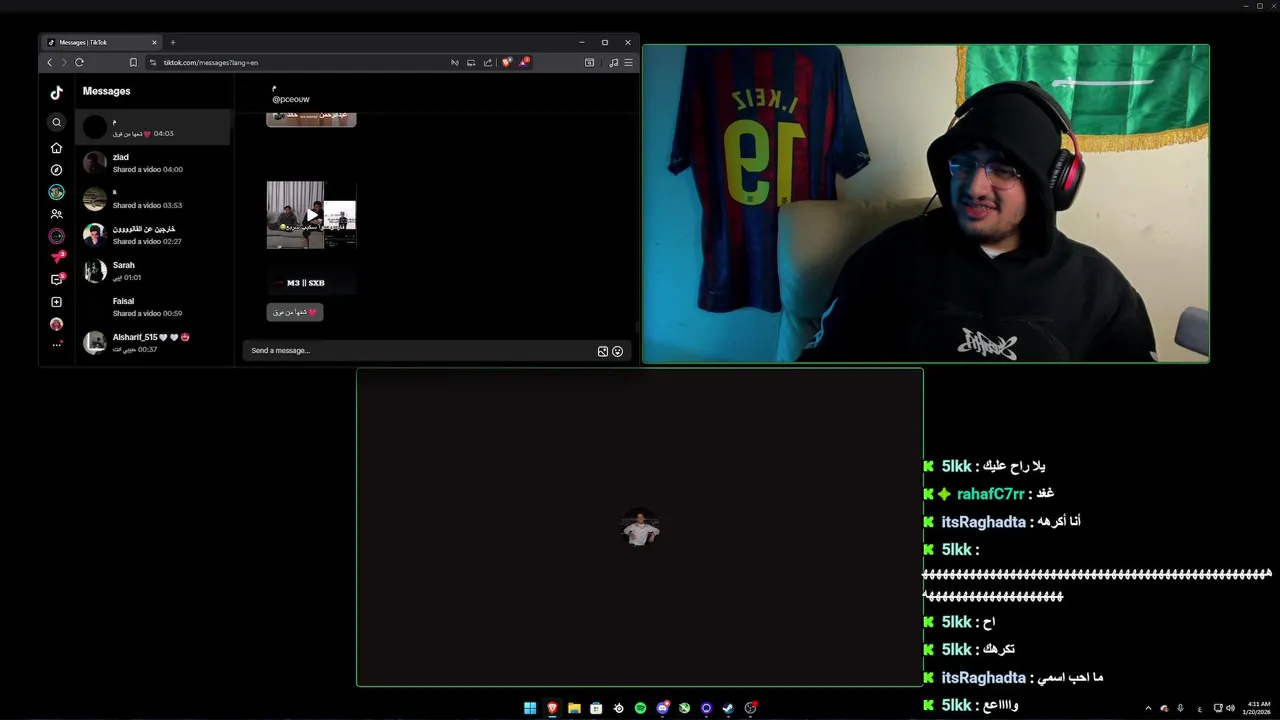Open Spotify from the taskbar
Viewport: 1280px width, 720px height.
click(640, 708)
